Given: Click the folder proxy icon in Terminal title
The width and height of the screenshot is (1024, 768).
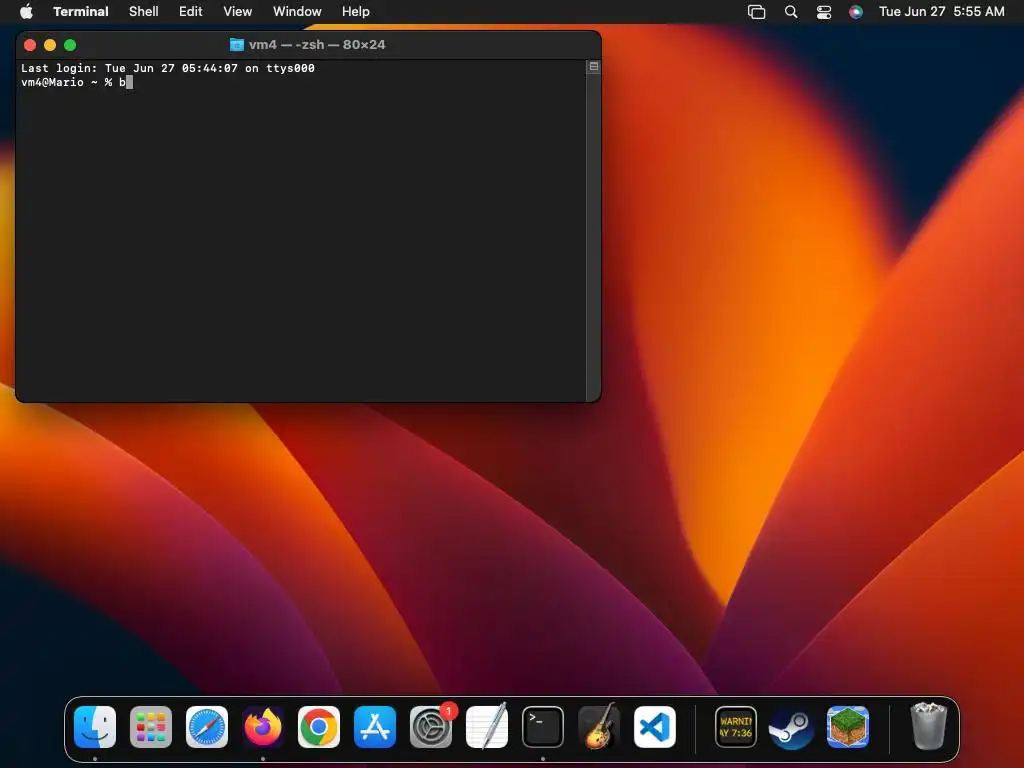Looking at the screenshot, I should pyautogui.click(x=237, y=44).
